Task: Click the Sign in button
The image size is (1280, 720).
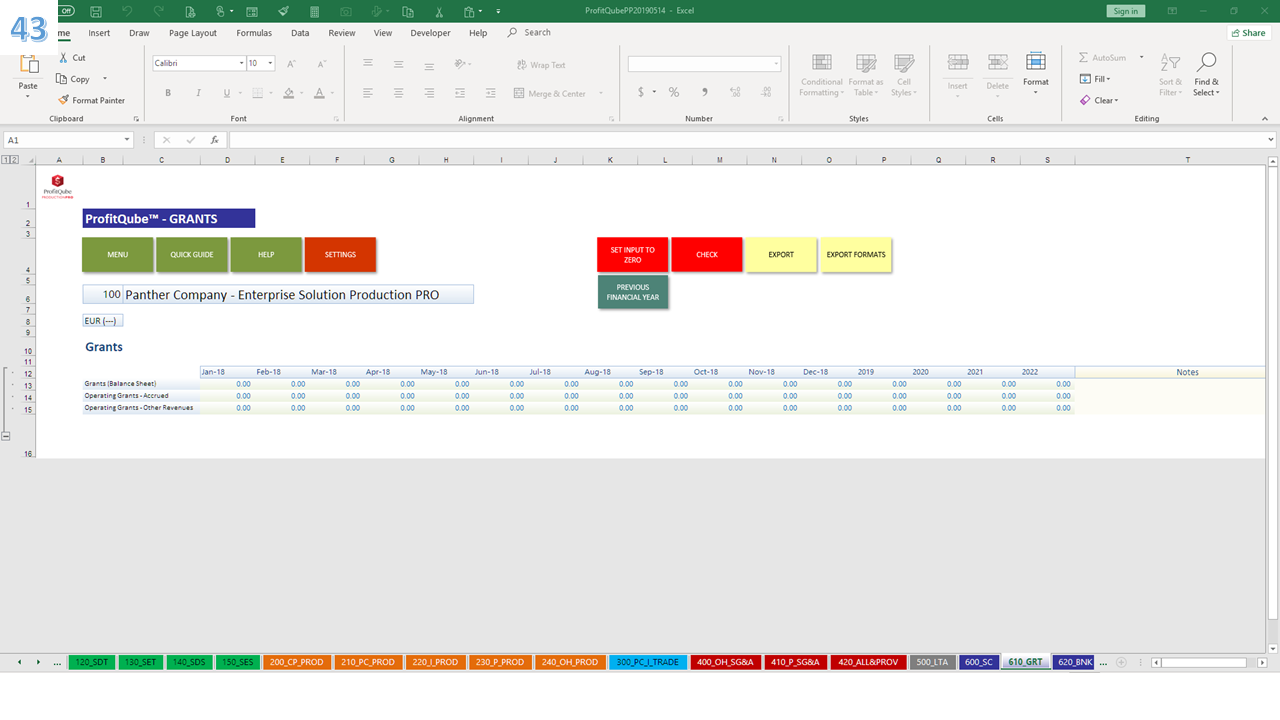Action: (1126, 11)
